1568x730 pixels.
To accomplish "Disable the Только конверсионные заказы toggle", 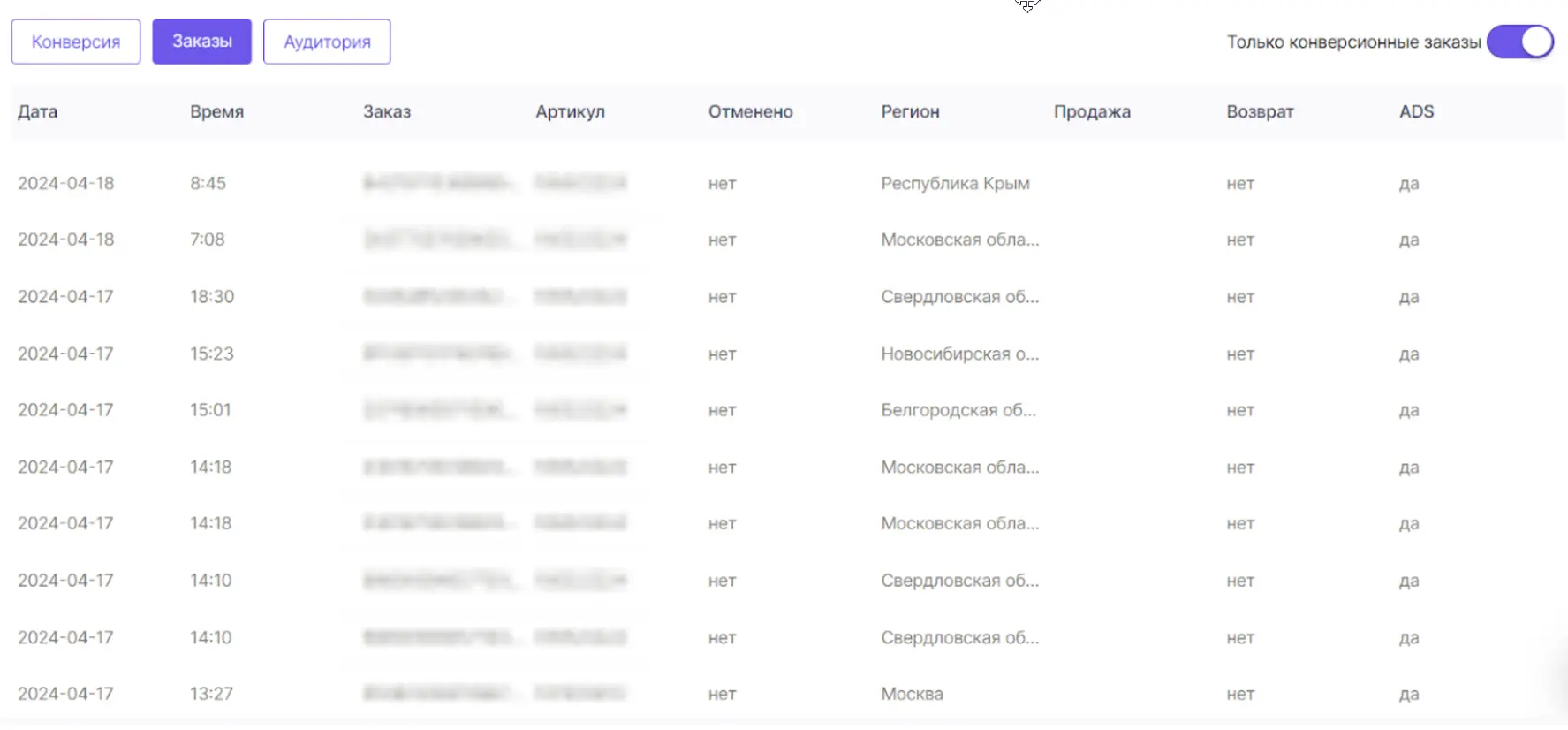I will click(1519, 42).
